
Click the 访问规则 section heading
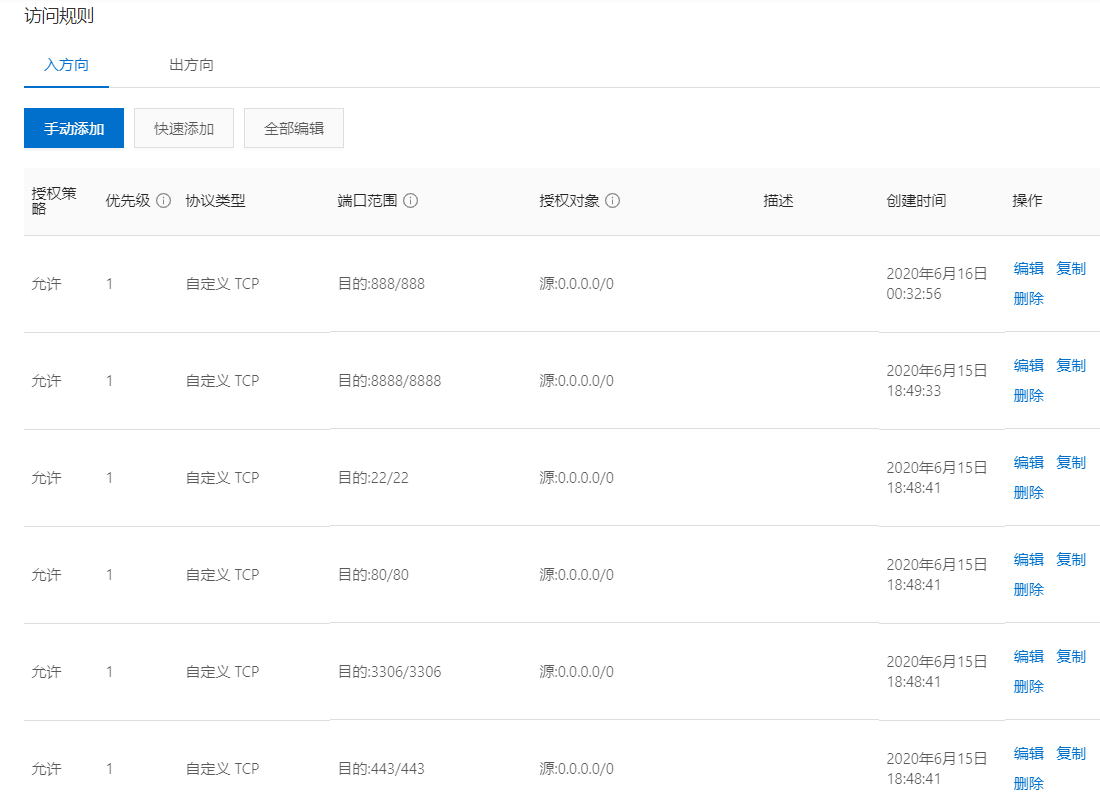[x=59, y=15]
